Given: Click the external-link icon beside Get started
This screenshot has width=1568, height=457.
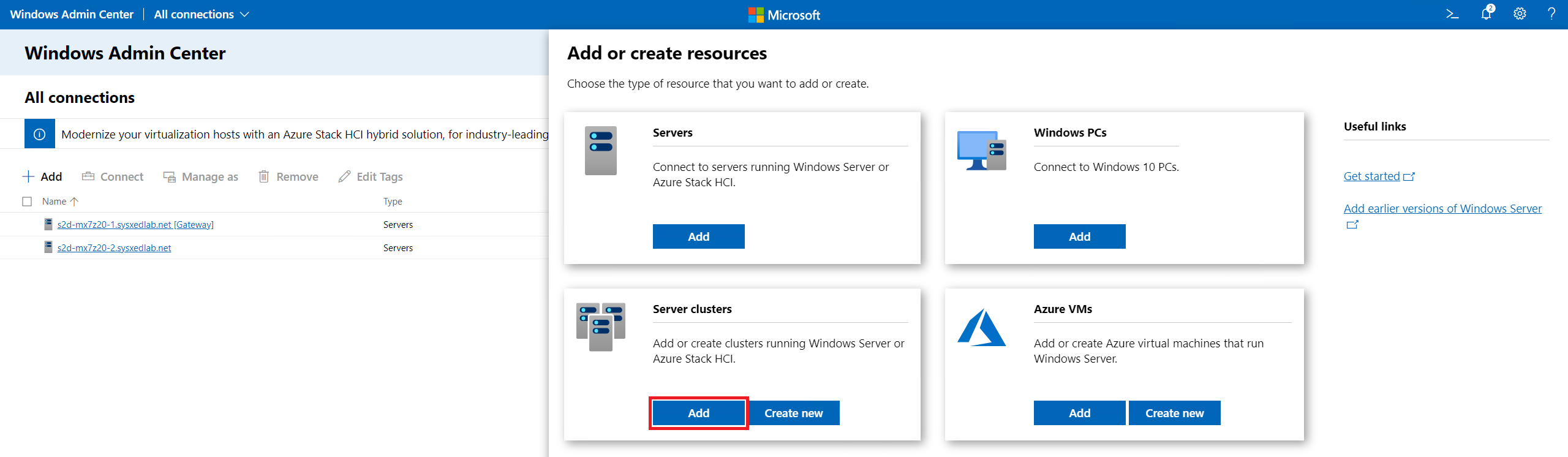Looking at the screenshot, I should point(1409,176).
